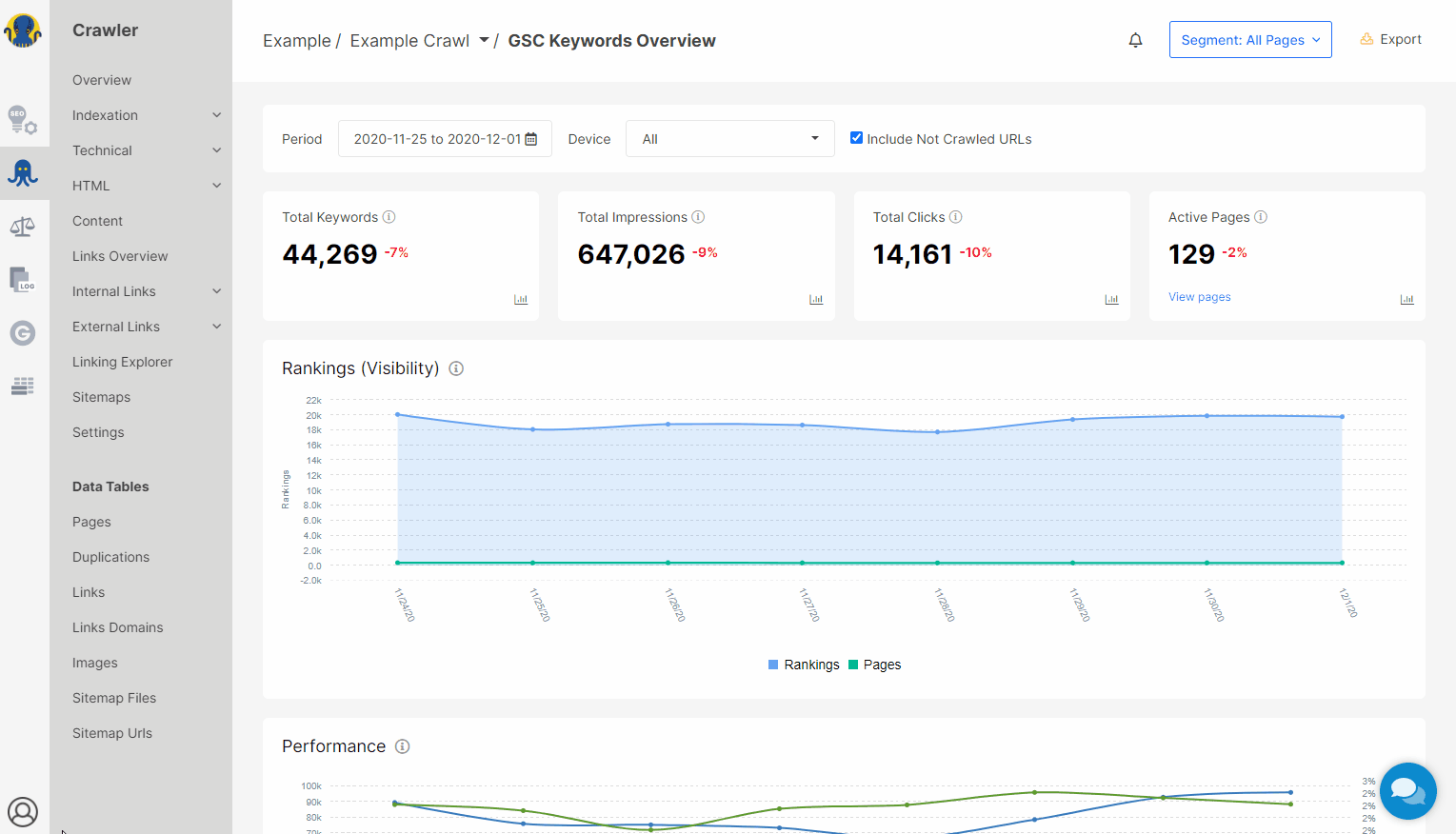Open the balance scale comparison icon

(x=23, y=227)
